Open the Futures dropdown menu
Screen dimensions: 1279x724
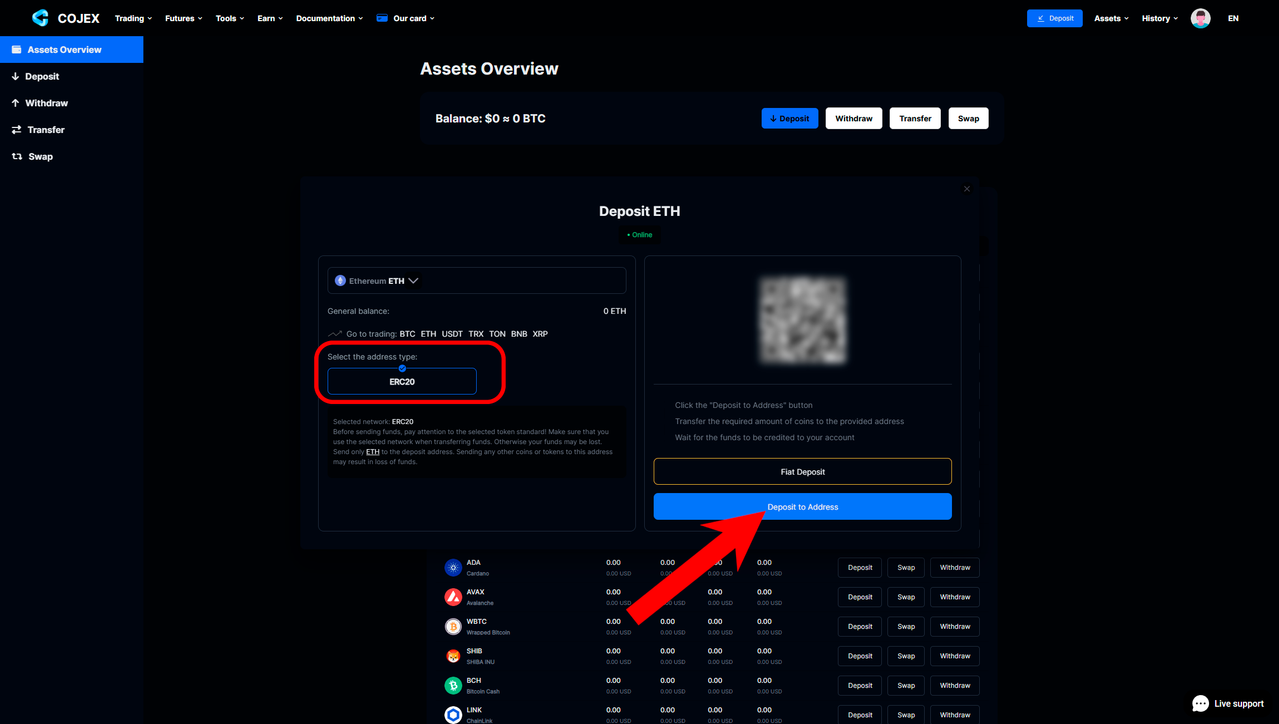click(183, 18)
